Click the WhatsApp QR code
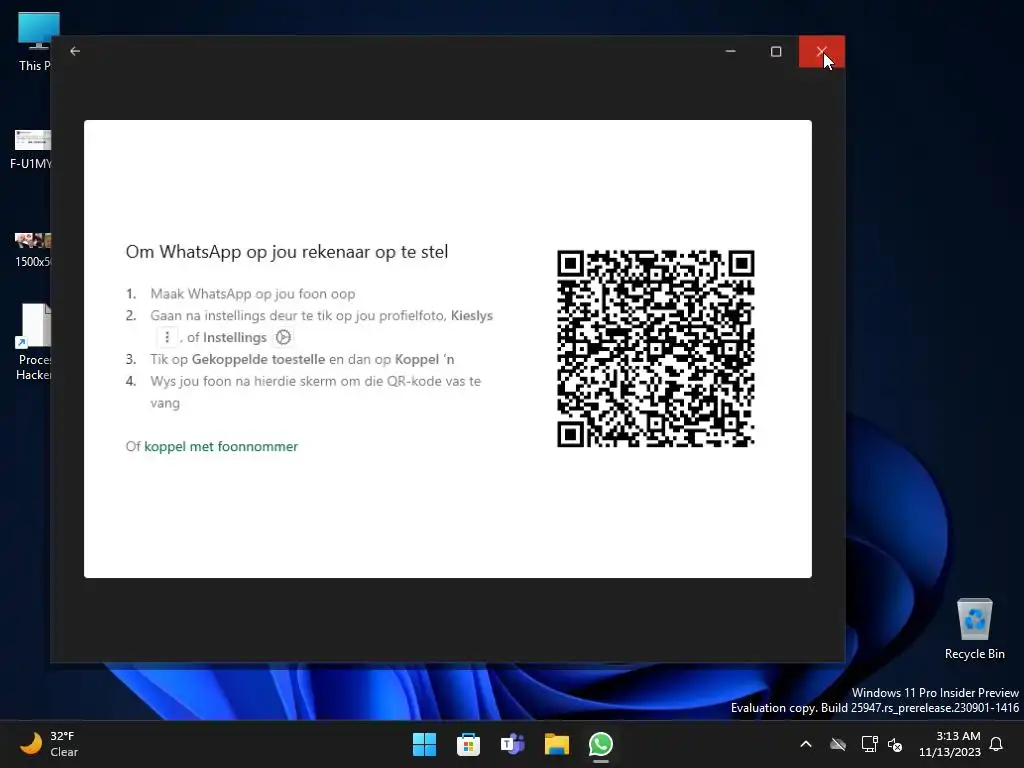The height and width of the screenshot is (768, 1024). [x=656, y=348]
